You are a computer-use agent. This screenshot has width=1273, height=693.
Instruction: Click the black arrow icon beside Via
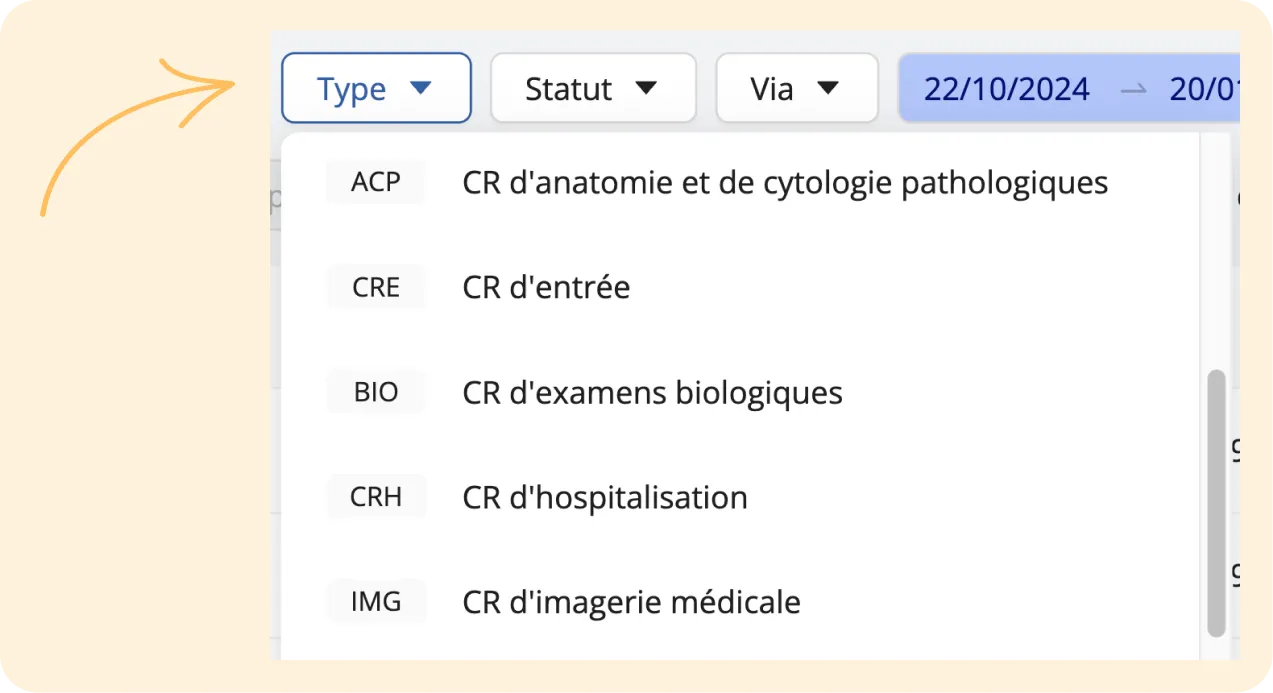pos(828,88)
